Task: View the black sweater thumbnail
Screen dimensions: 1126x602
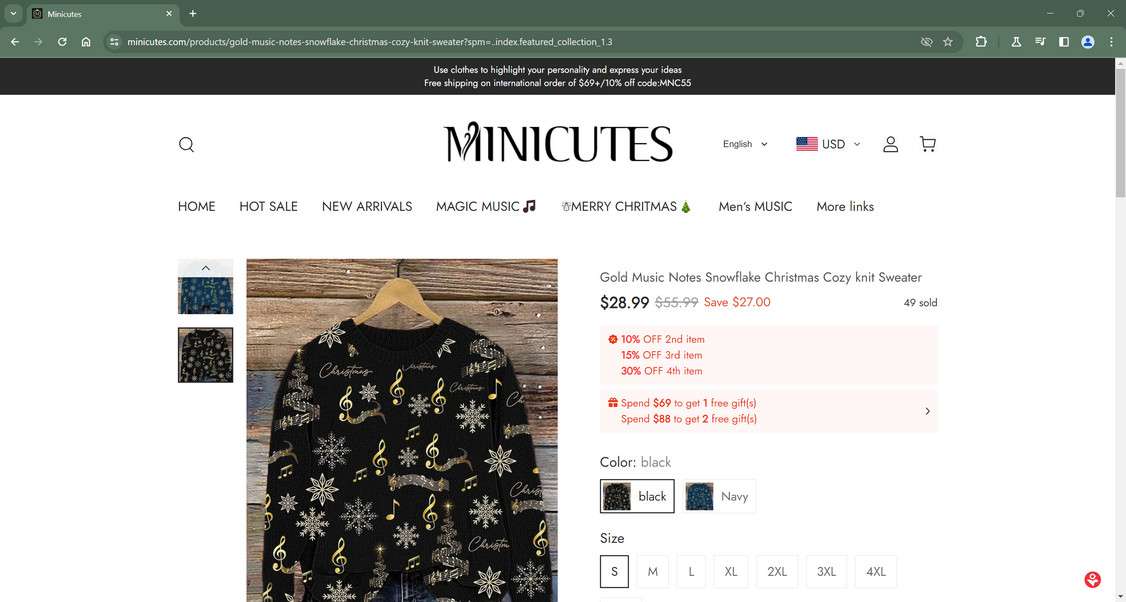Action: click(x=205, y=355)
